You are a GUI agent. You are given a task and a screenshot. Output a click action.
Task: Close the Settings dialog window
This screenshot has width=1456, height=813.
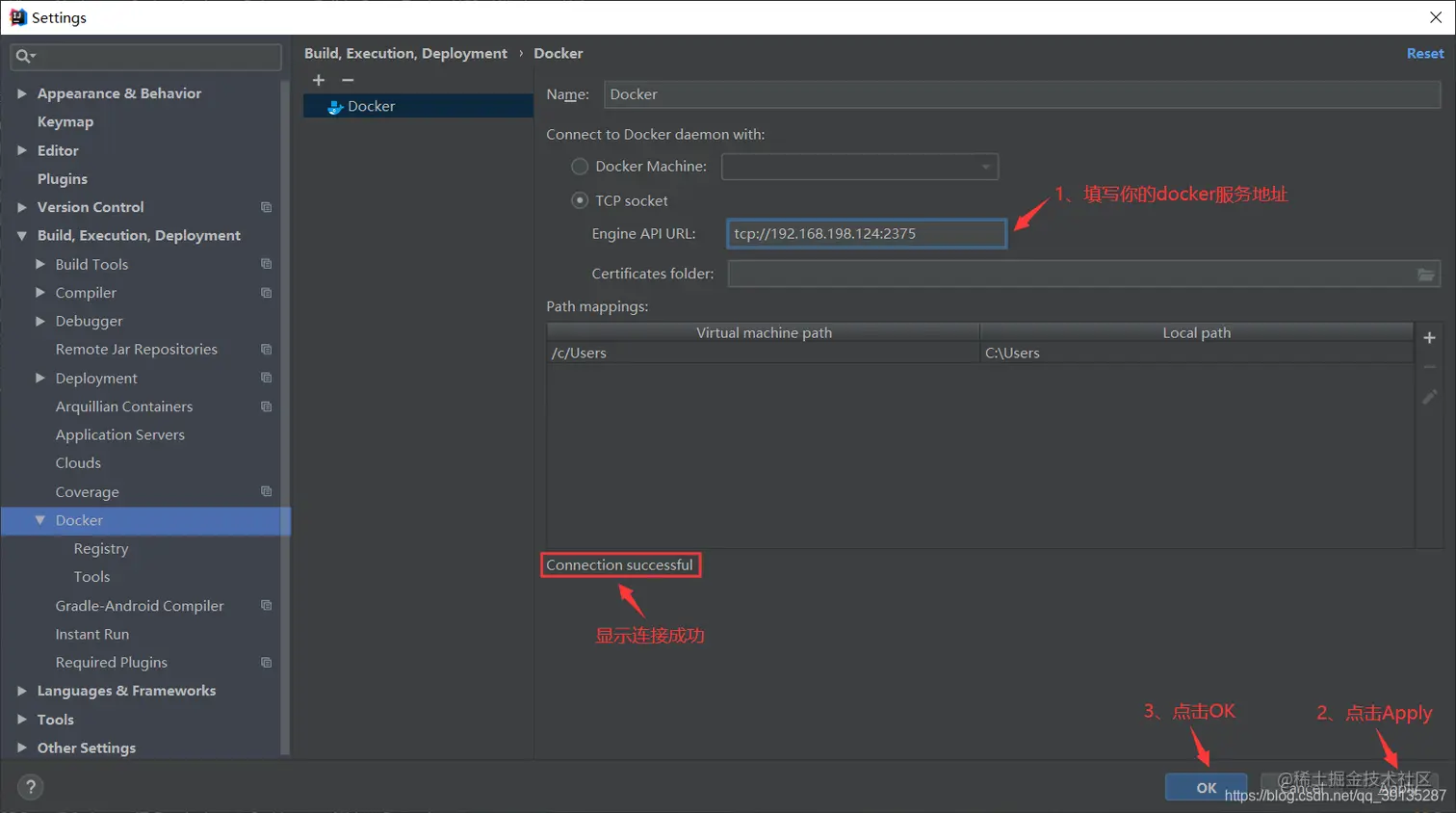coord(1435,17)
